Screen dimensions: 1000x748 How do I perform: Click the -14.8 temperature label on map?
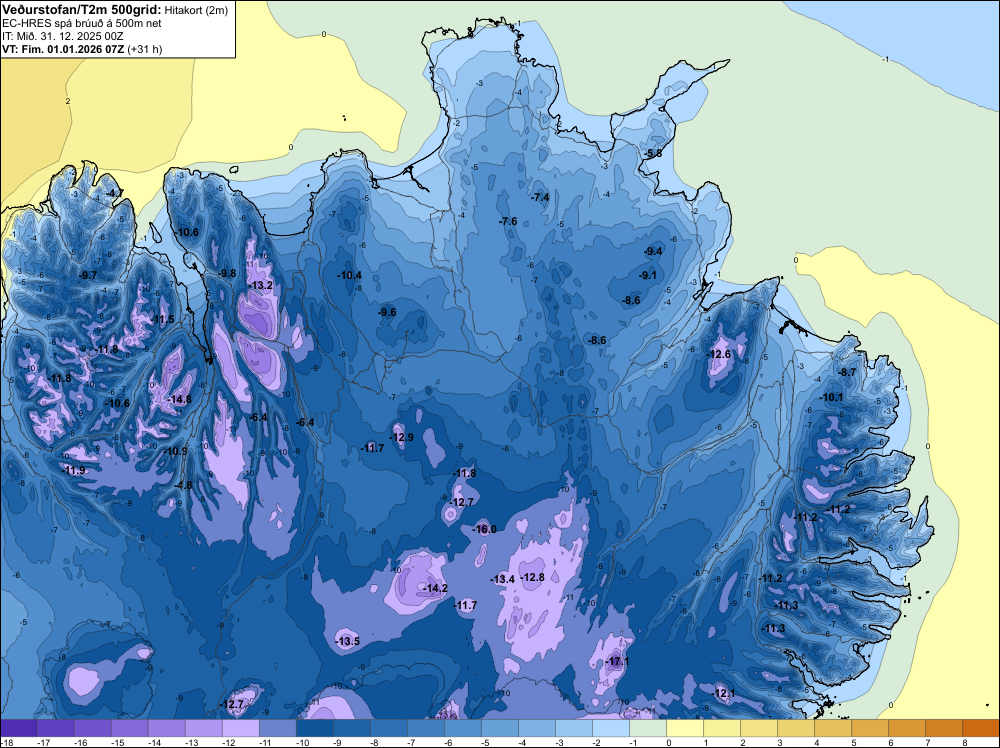[179, 400]
